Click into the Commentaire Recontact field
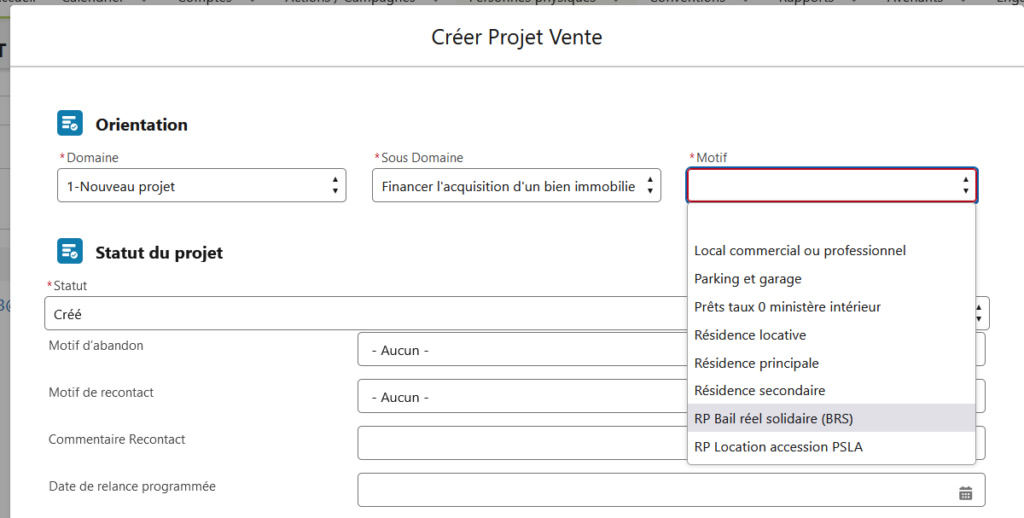This screenshot has height=518, width=1024. point(520,443)
